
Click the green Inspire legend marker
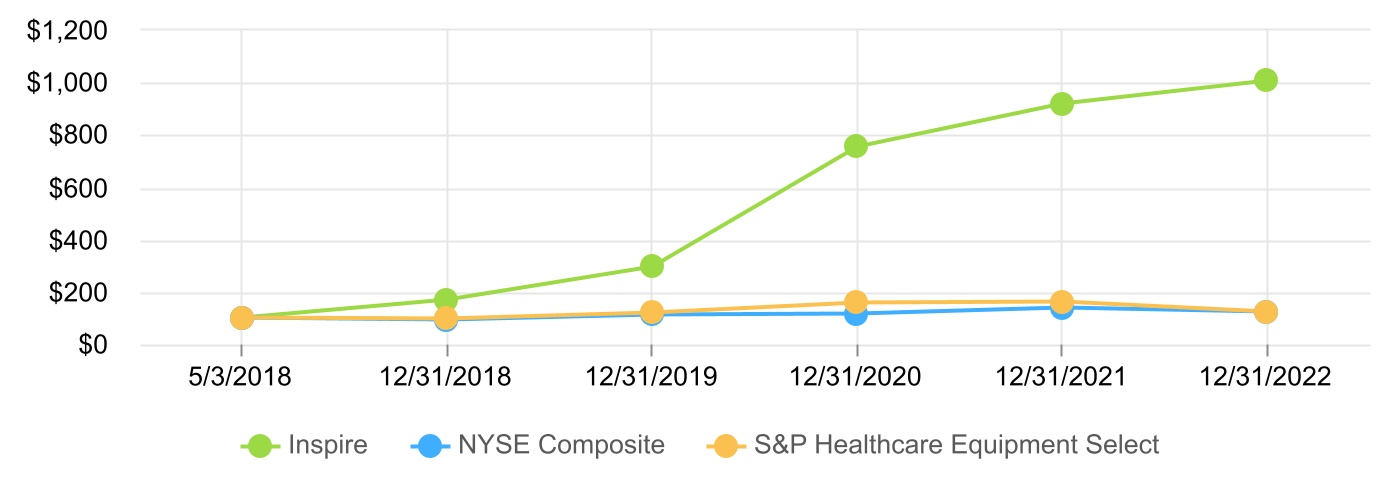coord(260,445)
